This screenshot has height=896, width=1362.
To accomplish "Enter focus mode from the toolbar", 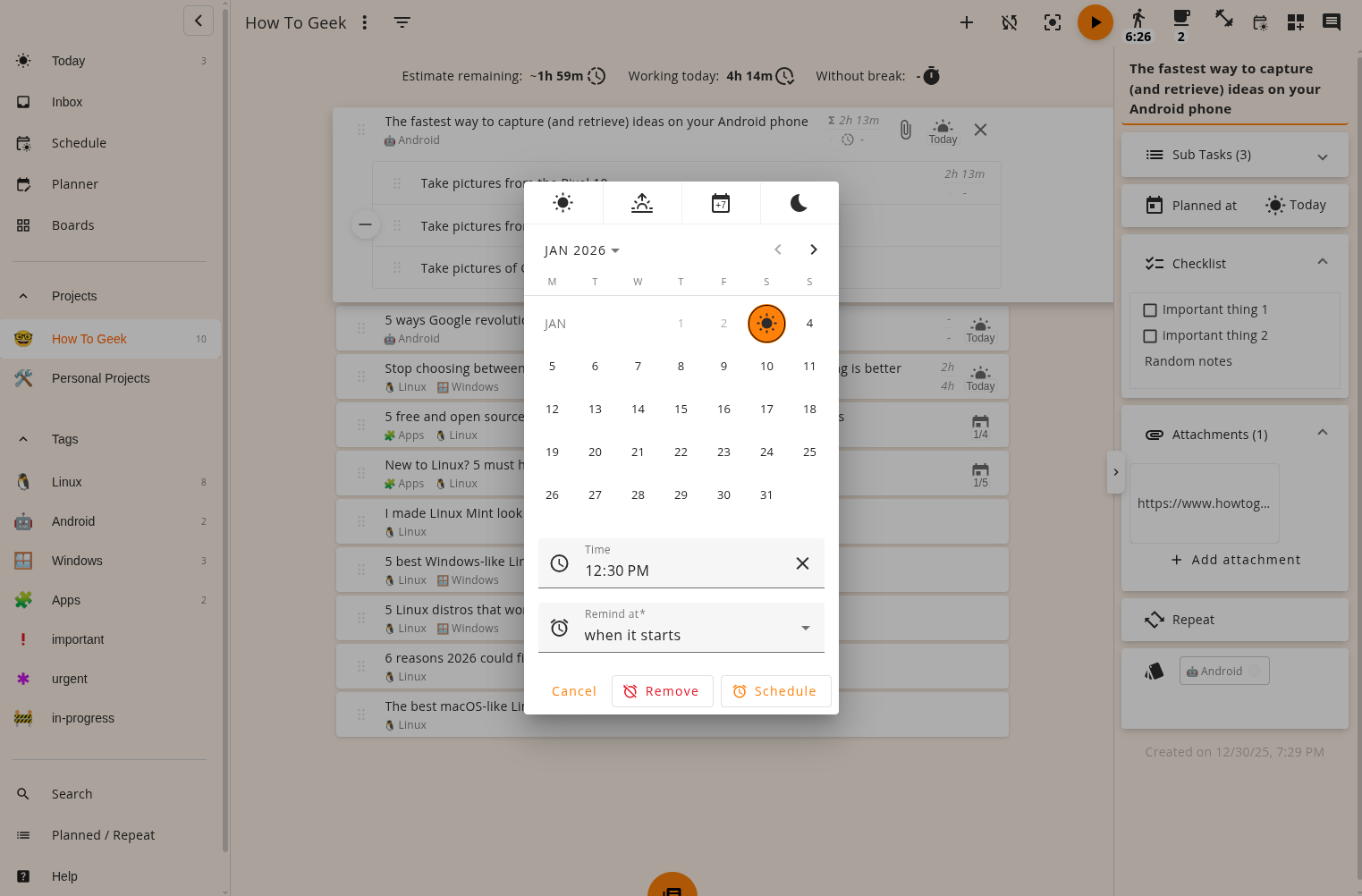I will click(x=1053, y=22).
